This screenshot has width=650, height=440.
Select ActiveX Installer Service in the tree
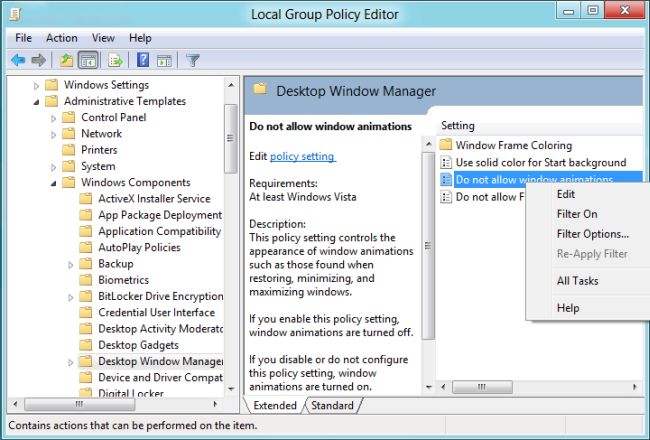[154, 199]
